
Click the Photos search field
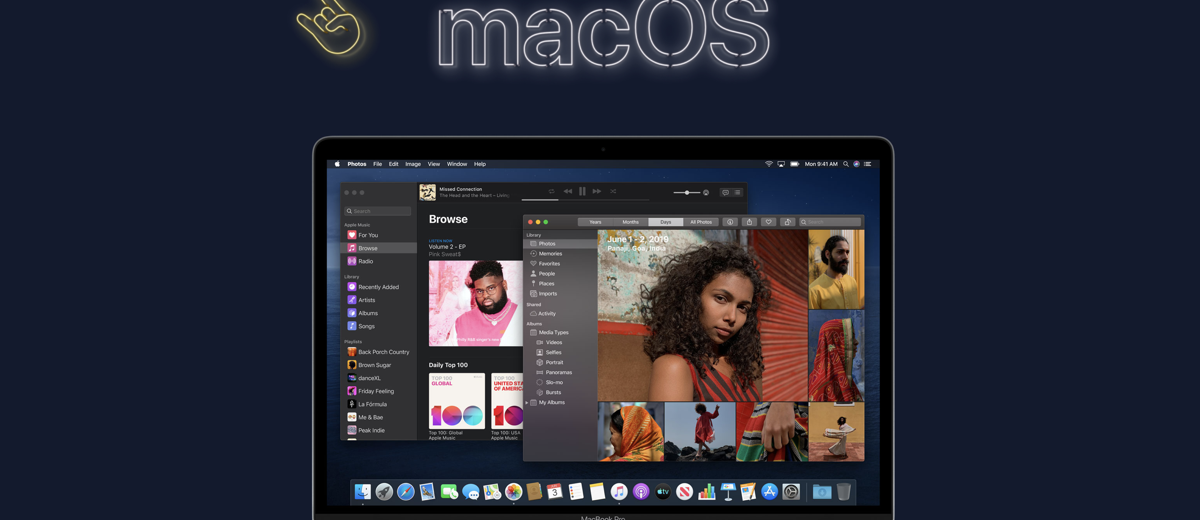(x=830, y=222)
